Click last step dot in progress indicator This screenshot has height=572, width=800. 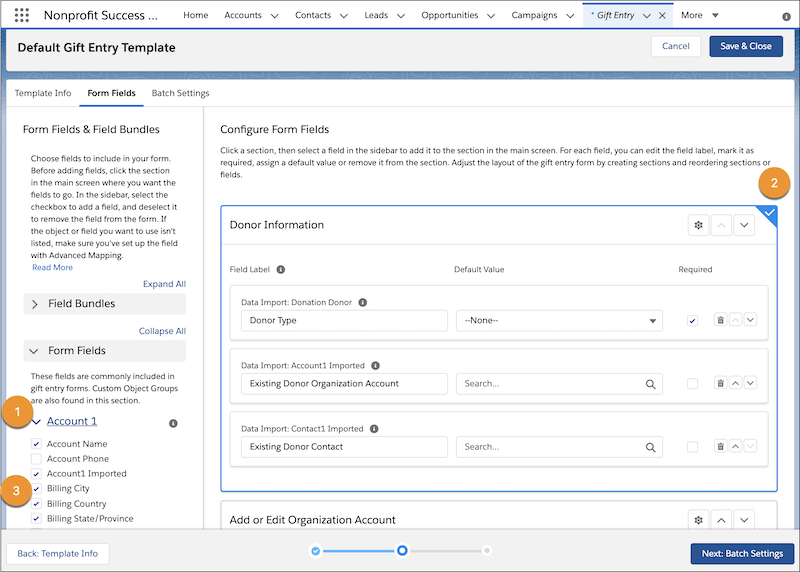(x=487, y=551)
